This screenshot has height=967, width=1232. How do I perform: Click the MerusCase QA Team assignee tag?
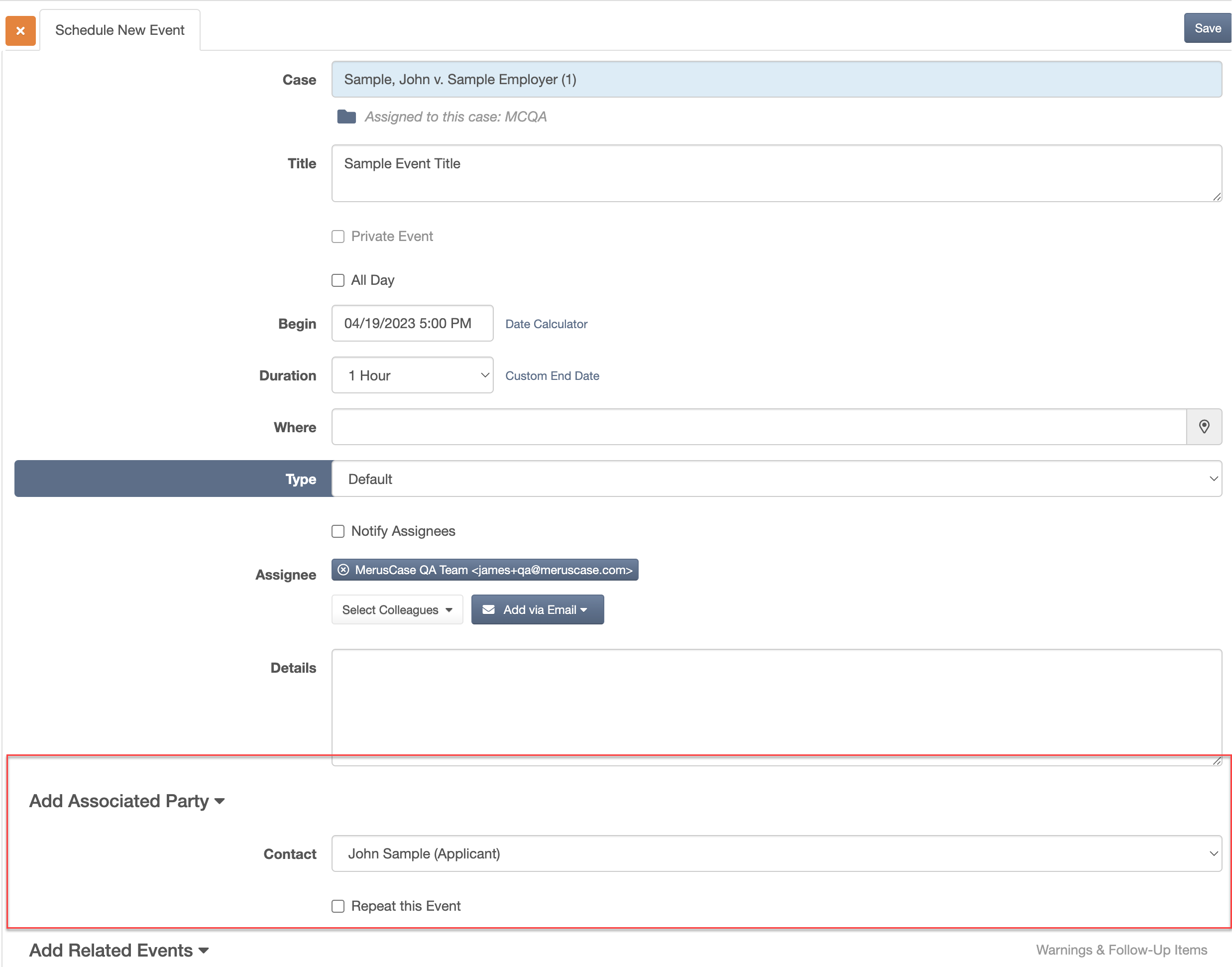tap(485, 570)
